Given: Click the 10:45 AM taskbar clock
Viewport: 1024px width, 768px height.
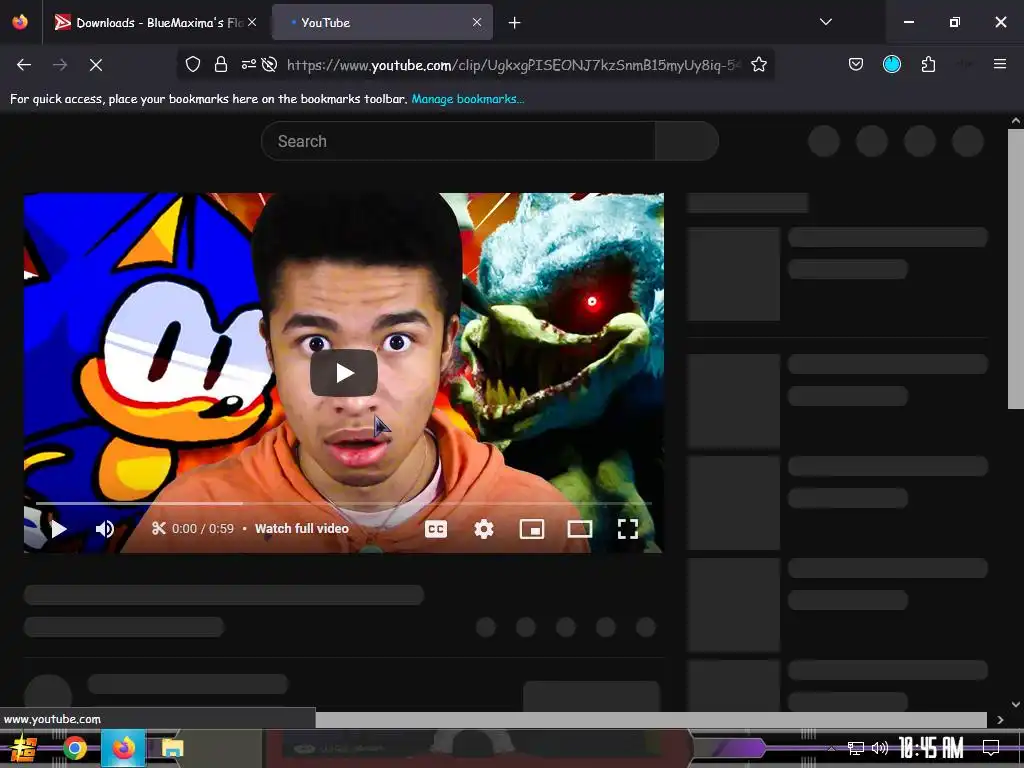Looking at the screenshot, I should 931,748.
